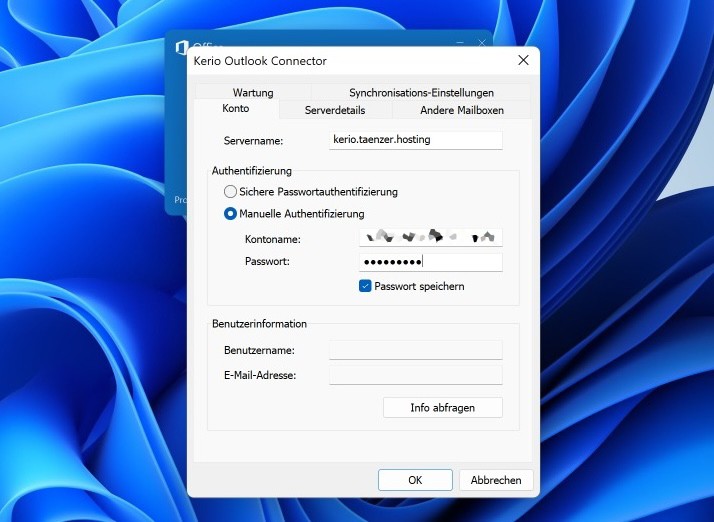Open the Synchronisations-Einstellungen tab
Image resolution: width=714 pixels, height=522 pixels.
click(421, 92)
